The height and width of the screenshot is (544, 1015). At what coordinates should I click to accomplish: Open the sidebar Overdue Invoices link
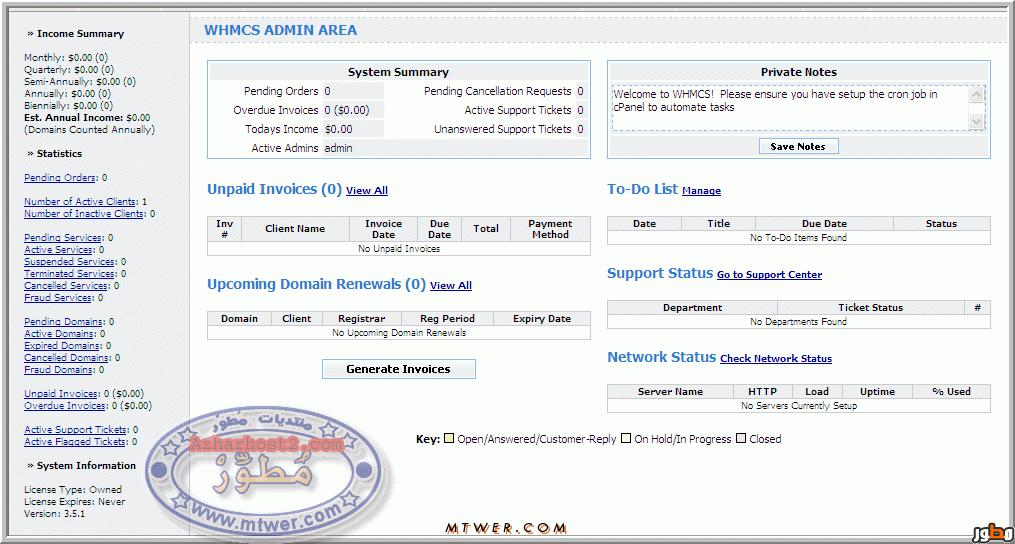(x=65, y=406)
